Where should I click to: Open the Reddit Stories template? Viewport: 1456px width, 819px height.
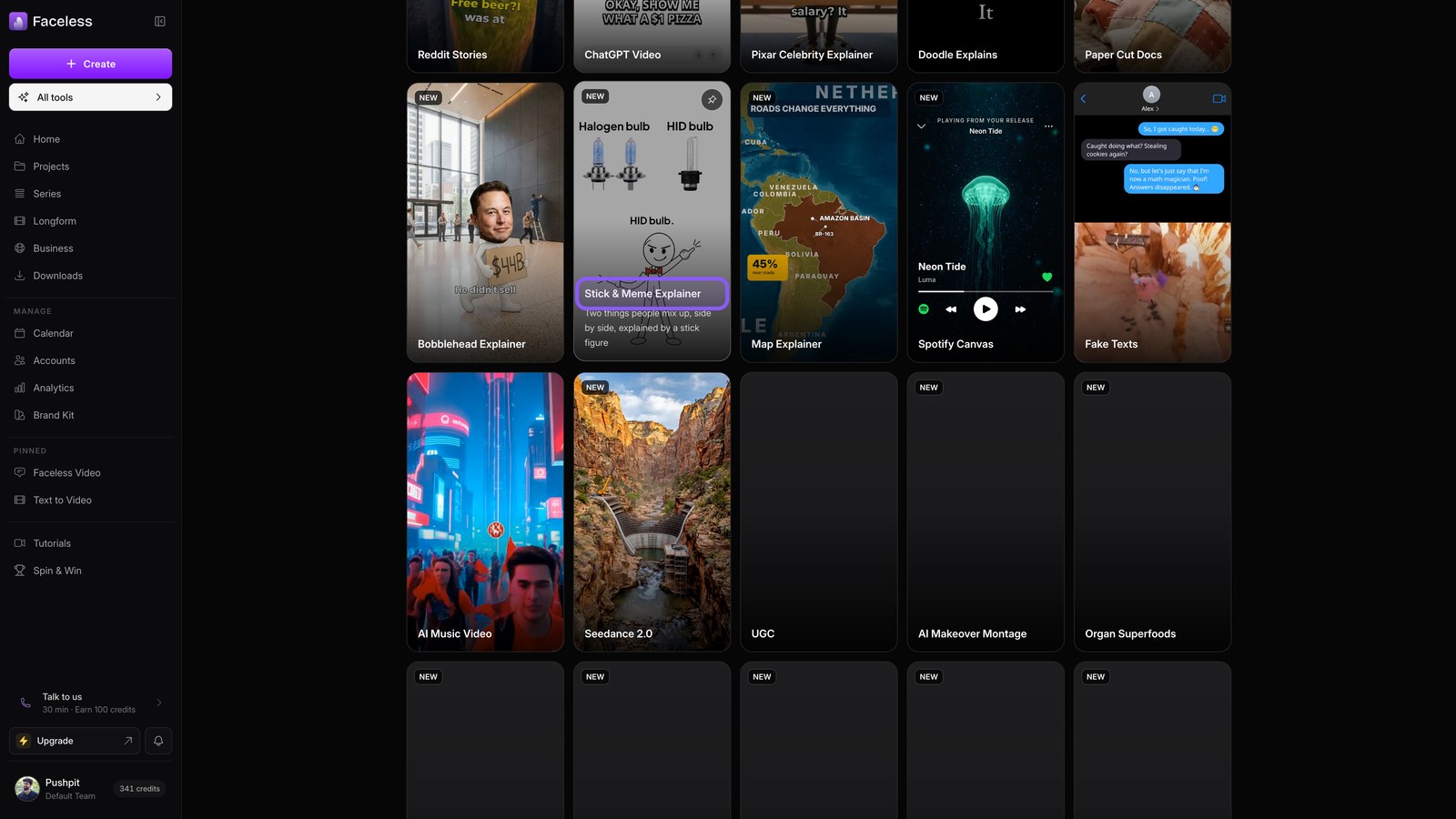[x=485, y=36]
